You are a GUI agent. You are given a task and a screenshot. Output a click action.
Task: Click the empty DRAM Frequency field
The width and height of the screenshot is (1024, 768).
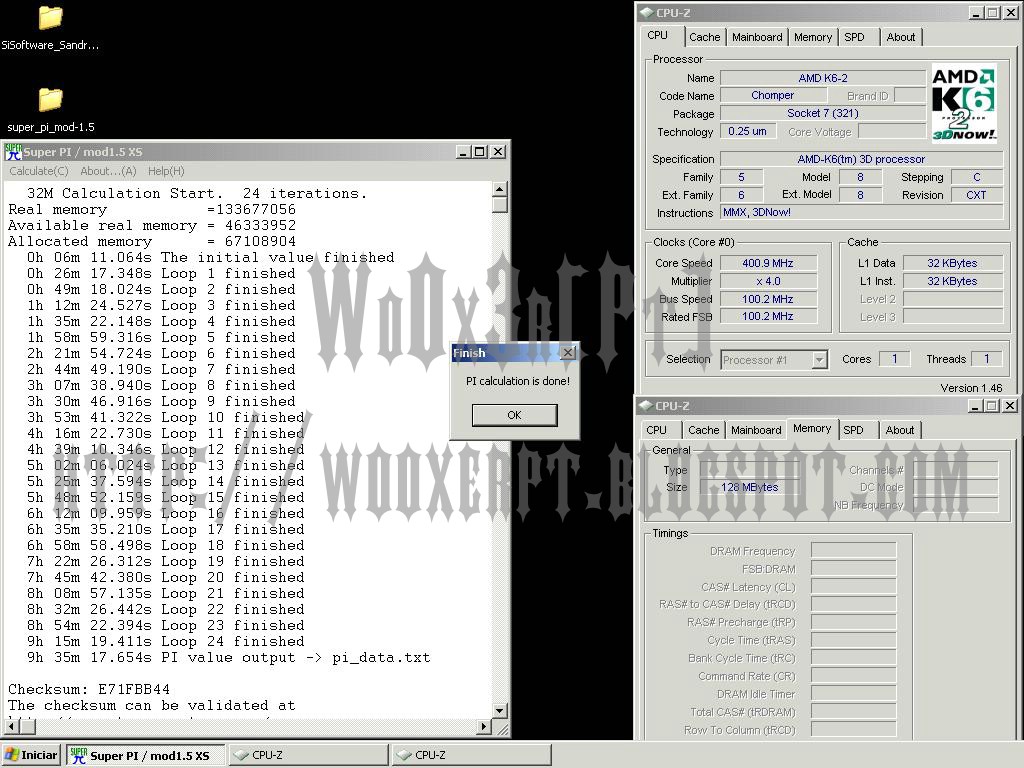coord(854,551)
